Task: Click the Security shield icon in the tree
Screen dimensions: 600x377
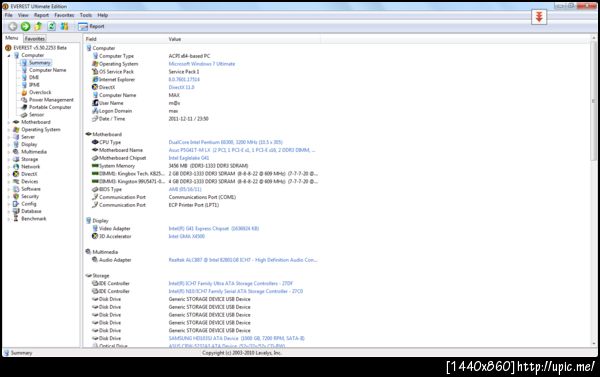Action: point(16,196)
